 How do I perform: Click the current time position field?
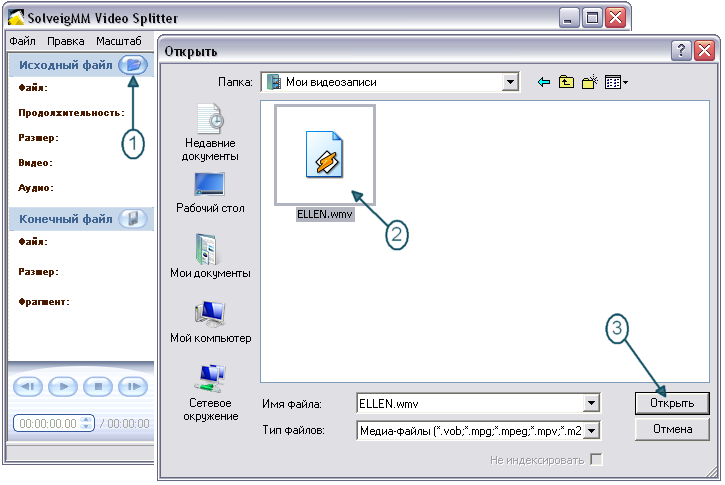click(48, 424)
